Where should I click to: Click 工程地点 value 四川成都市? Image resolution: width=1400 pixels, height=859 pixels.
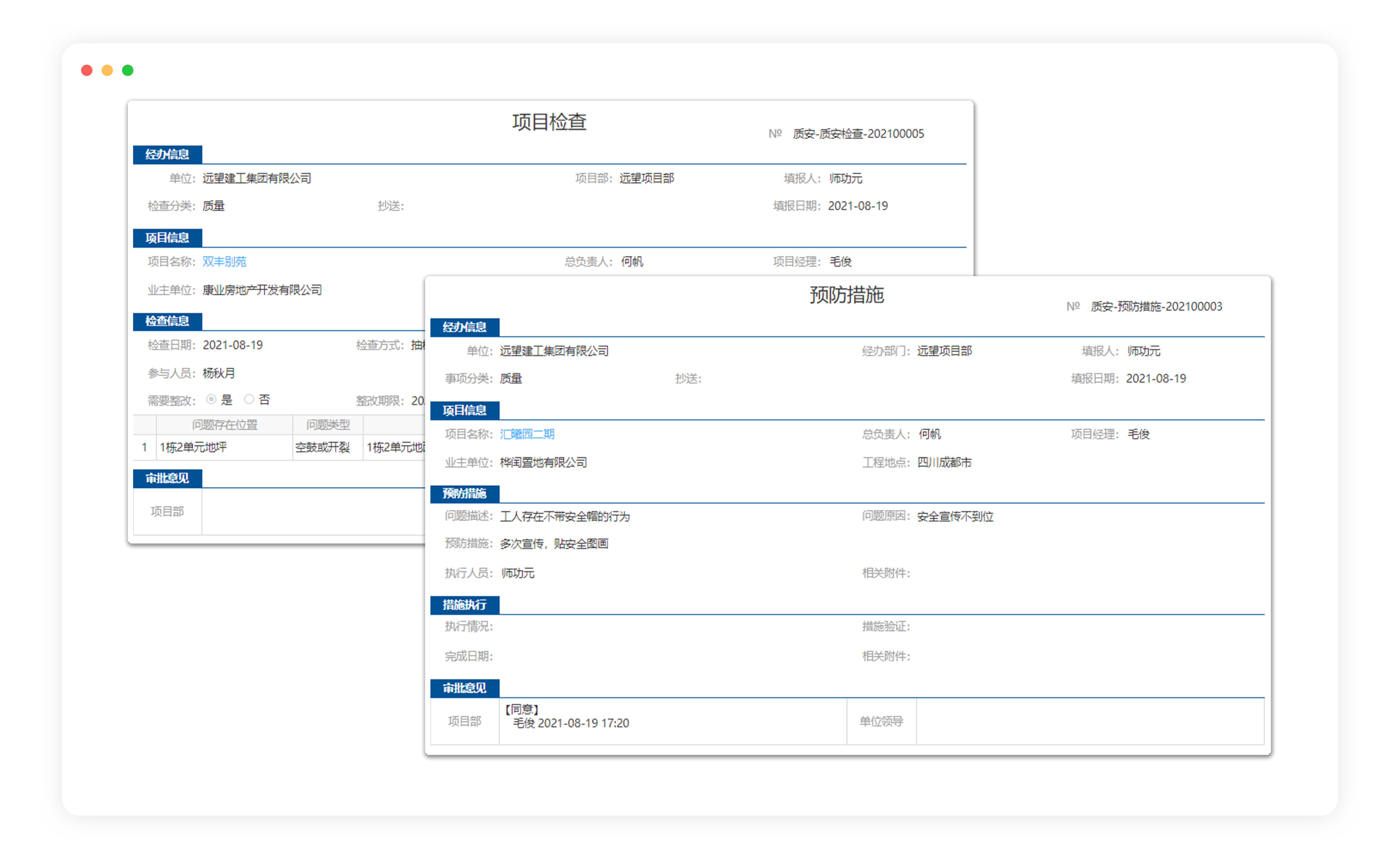pos(944,463)
